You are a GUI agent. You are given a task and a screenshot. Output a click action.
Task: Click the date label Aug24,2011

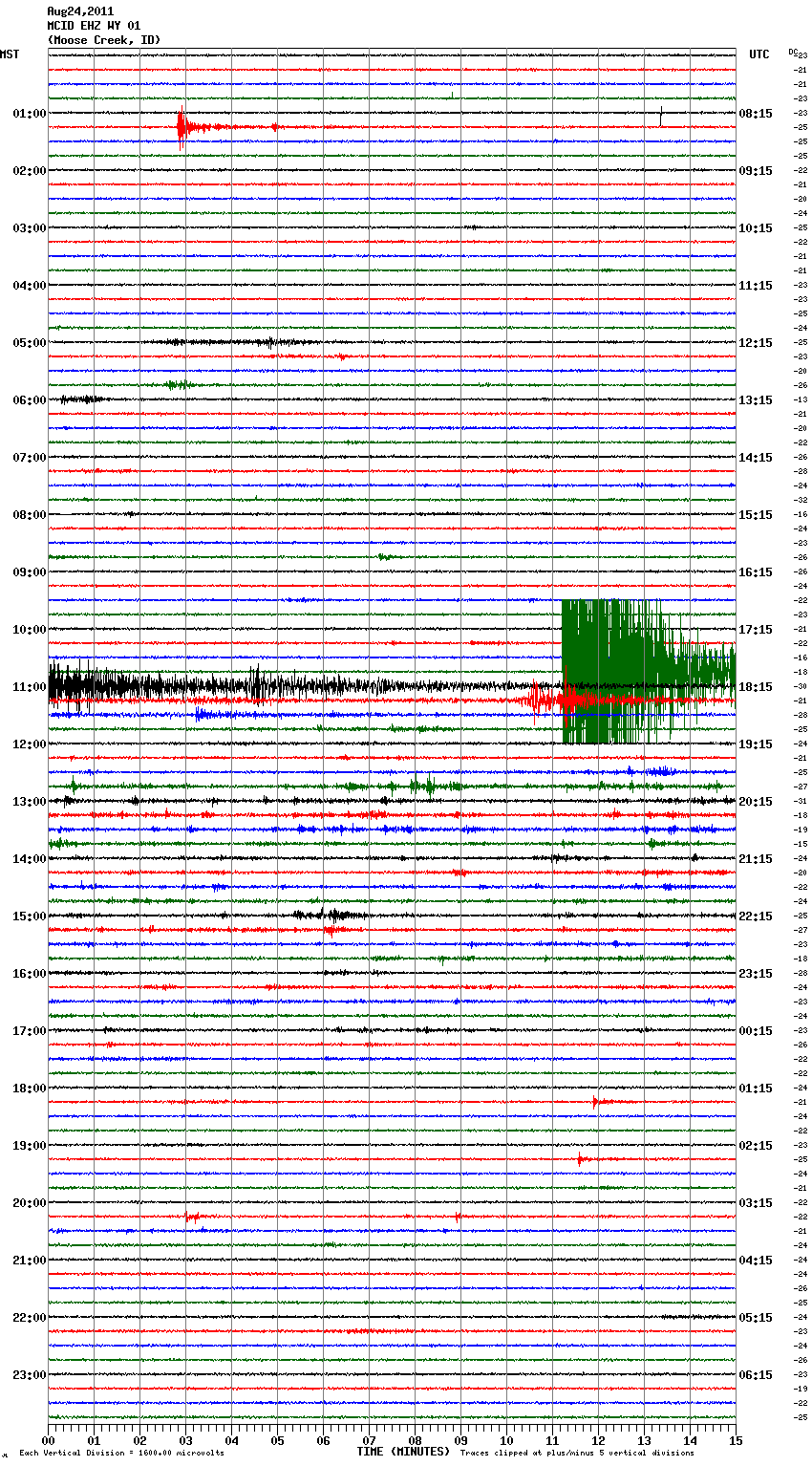pyautogui.click(x=80, y=11)
